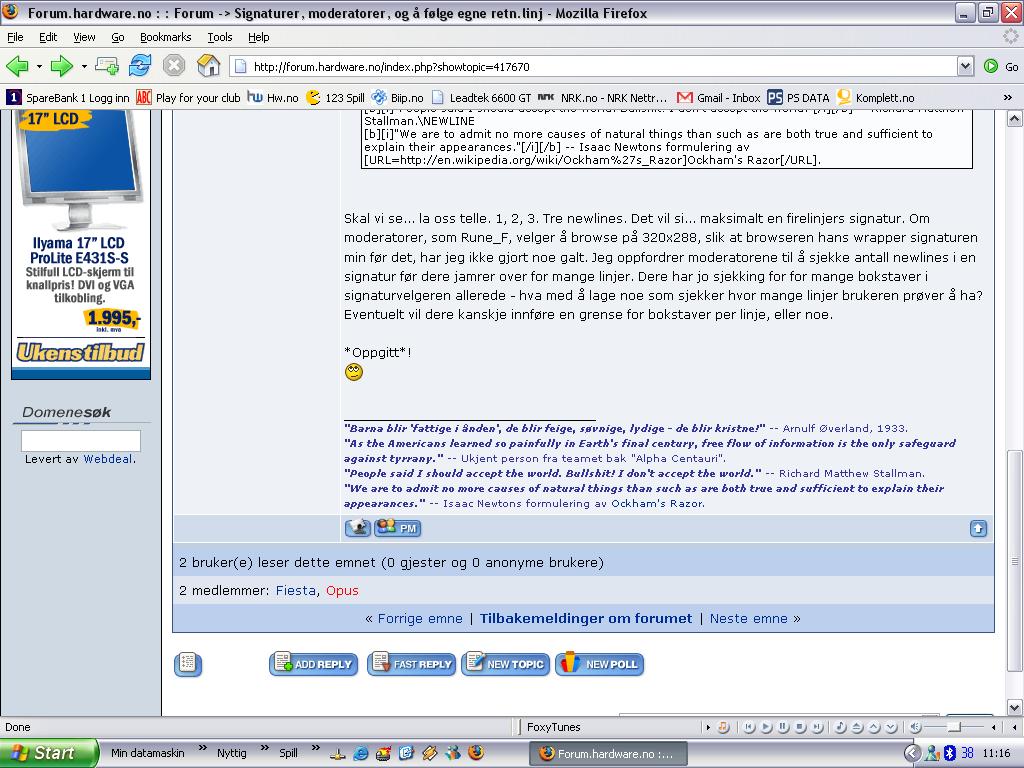Reload the page with the blue refresh icon
The height and width of the screenshot is (768, 1024).
(x=140, y=66)
